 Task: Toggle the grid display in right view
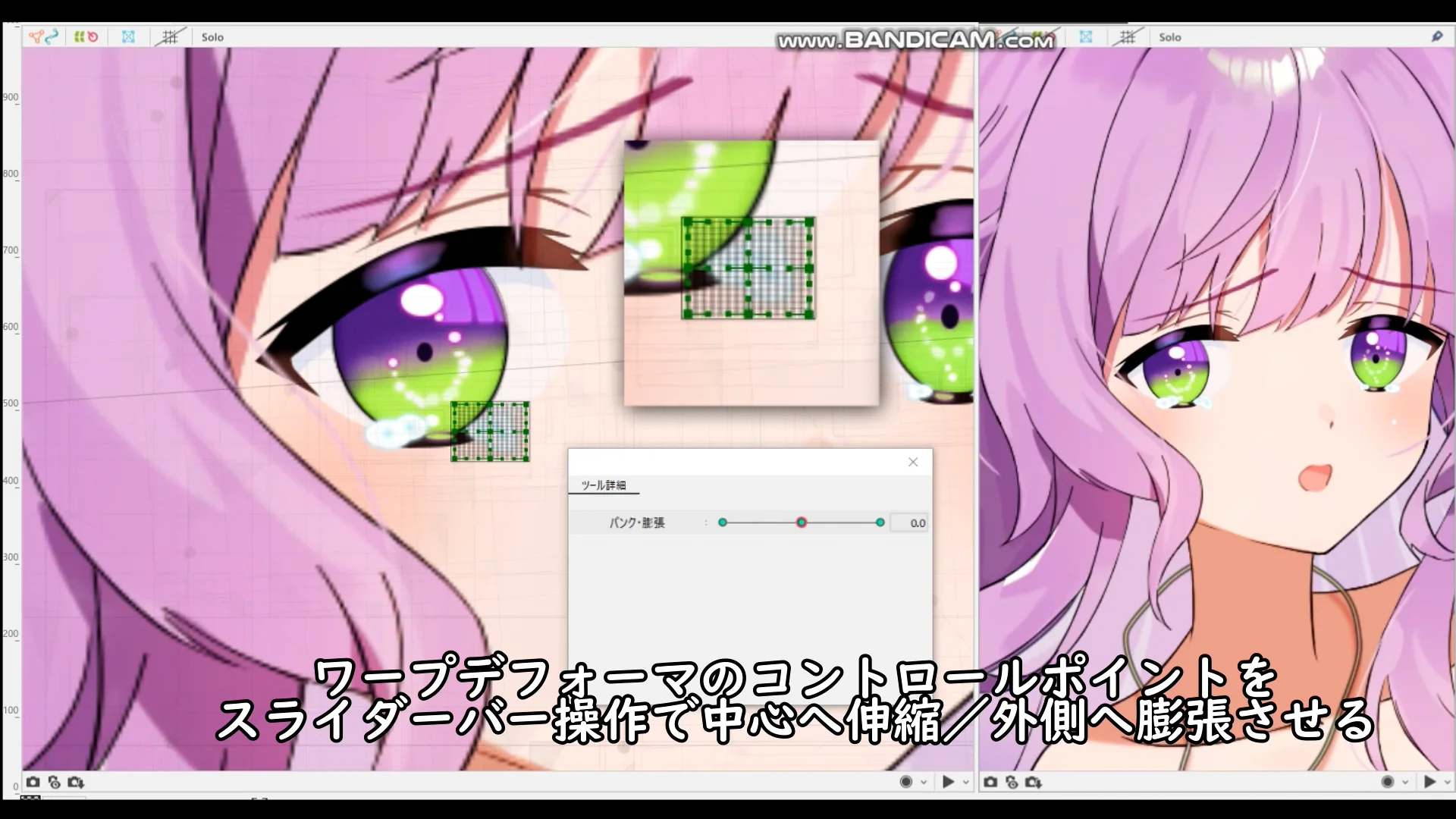click(x=1128, y=36)
